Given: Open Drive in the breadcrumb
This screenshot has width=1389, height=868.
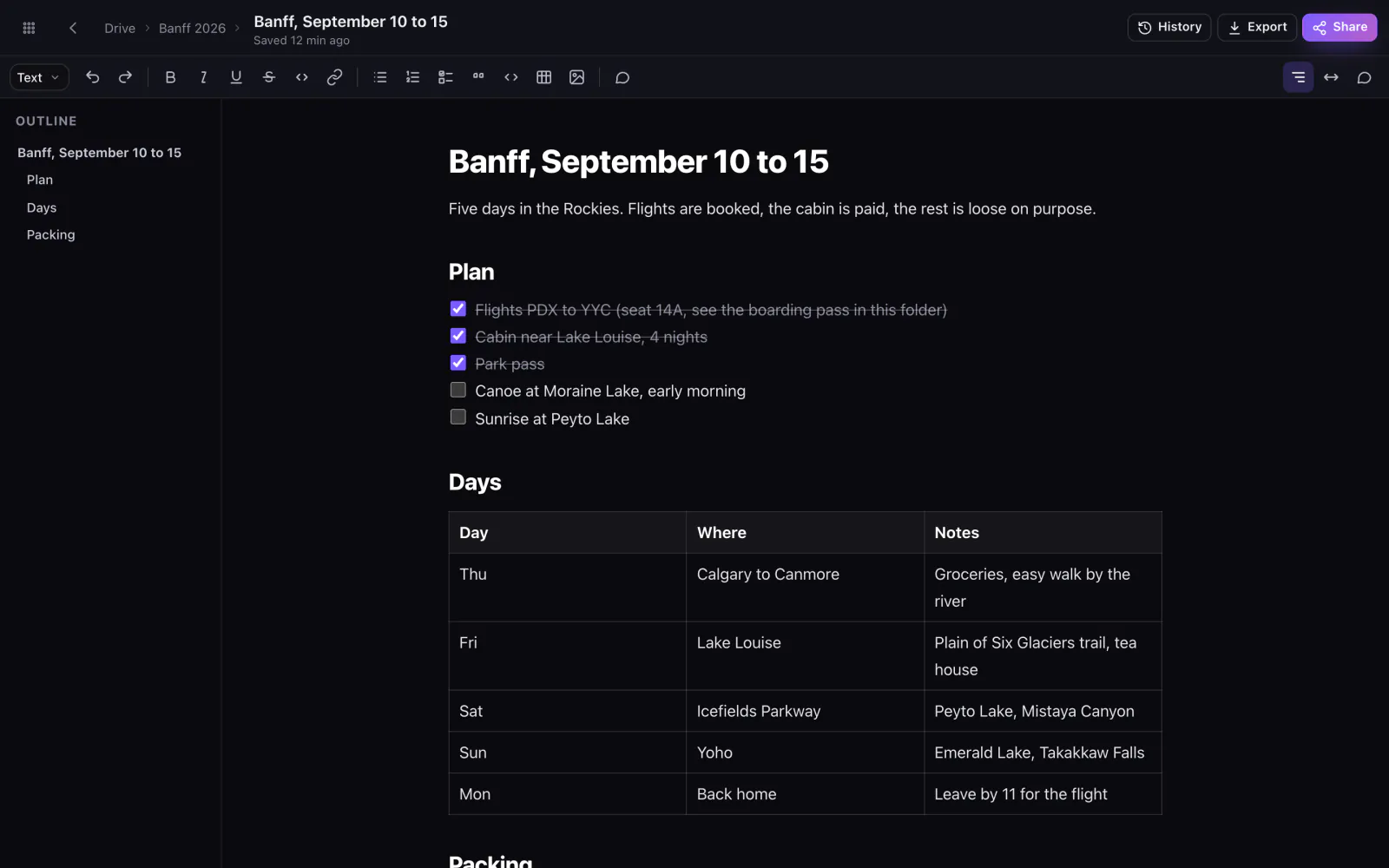Looking at the screenshot, I should tap(120, 28).
